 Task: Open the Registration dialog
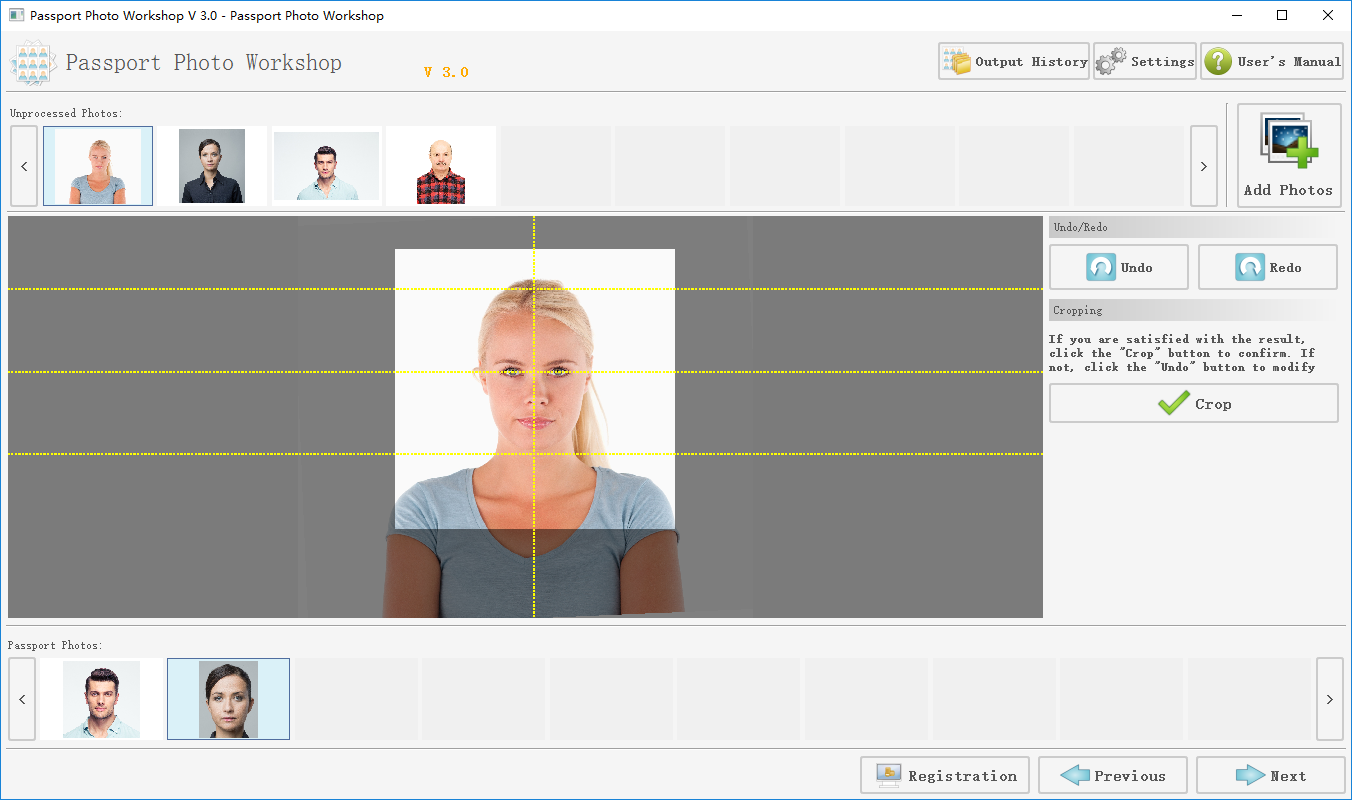coord(944,775)
